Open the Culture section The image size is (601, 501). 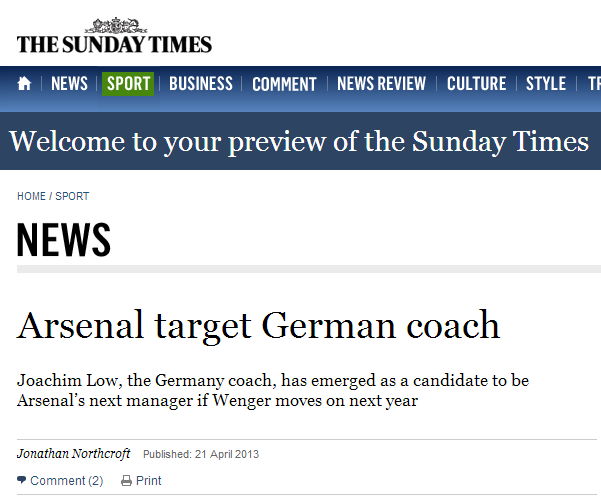click(x=476, y=84)
